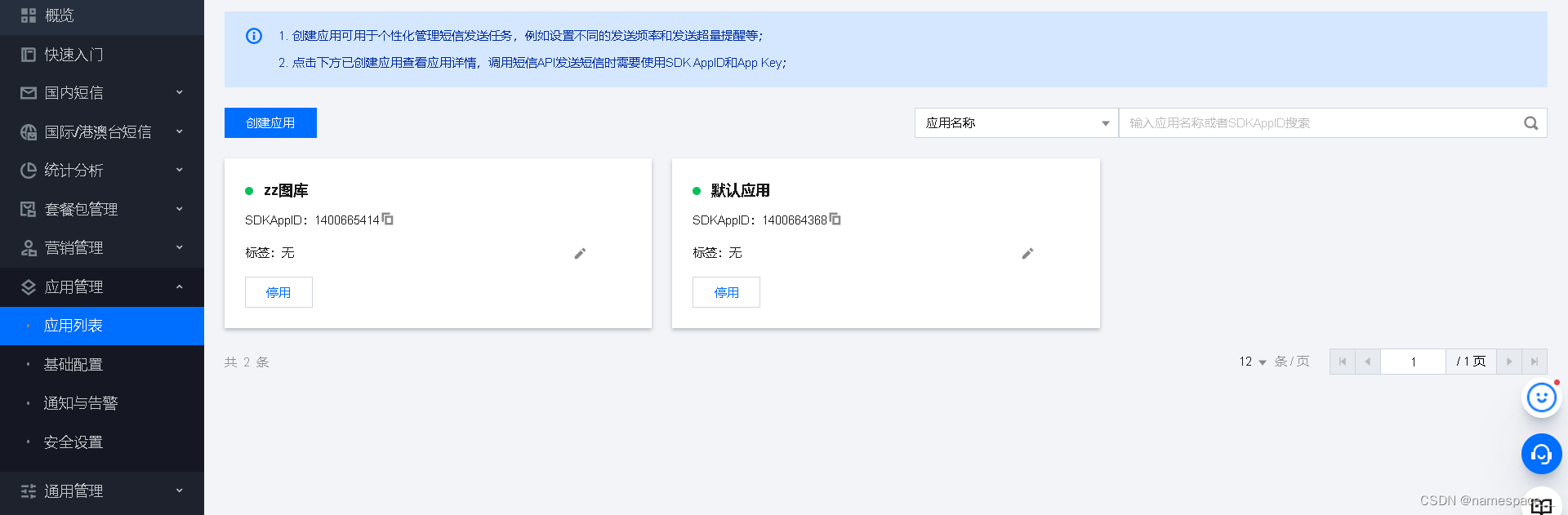Open the headset customer support widget

coord(1541,454)
